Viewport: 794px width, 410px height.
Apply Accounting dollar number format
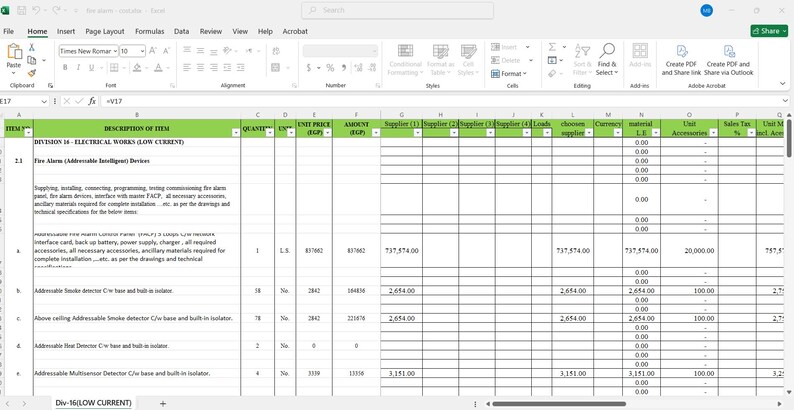click(308, 67)
